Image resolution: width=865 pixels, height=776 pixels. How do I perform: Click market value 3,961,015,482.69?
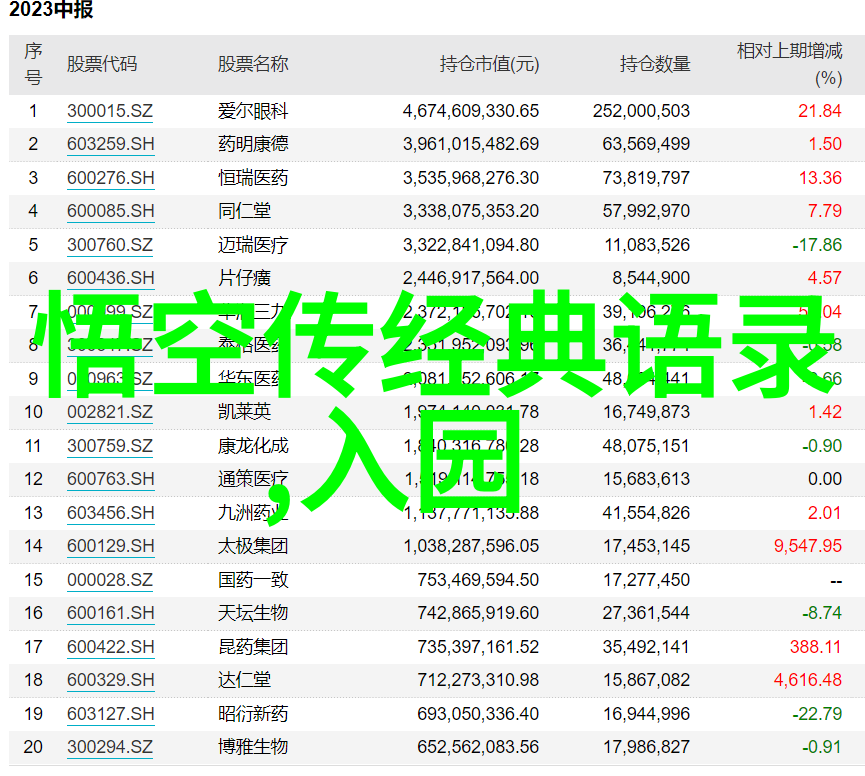point(471,144)
